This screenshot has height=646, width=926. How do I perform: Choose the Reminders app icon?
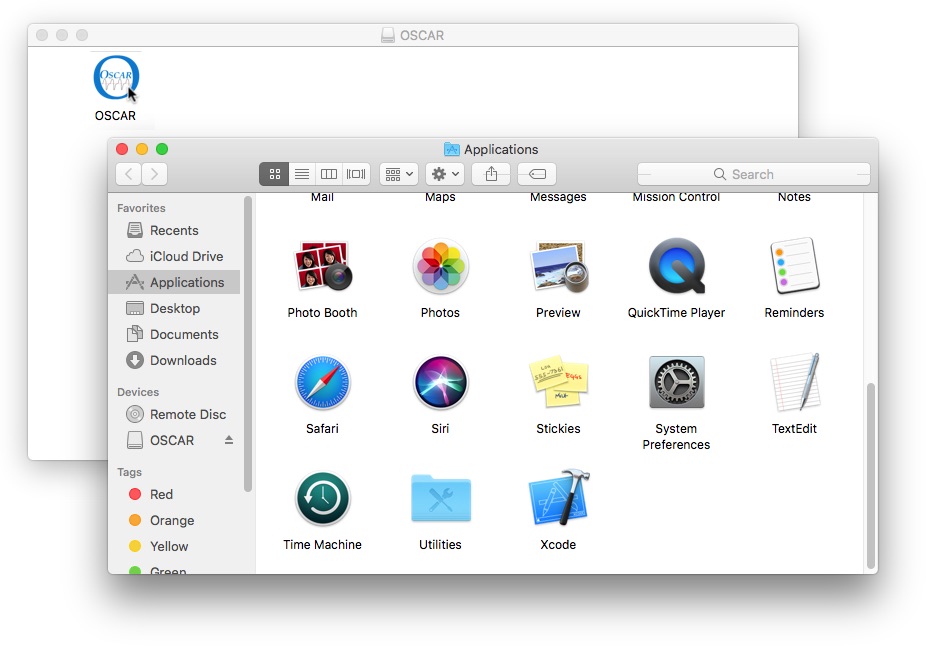pos(795,266)
